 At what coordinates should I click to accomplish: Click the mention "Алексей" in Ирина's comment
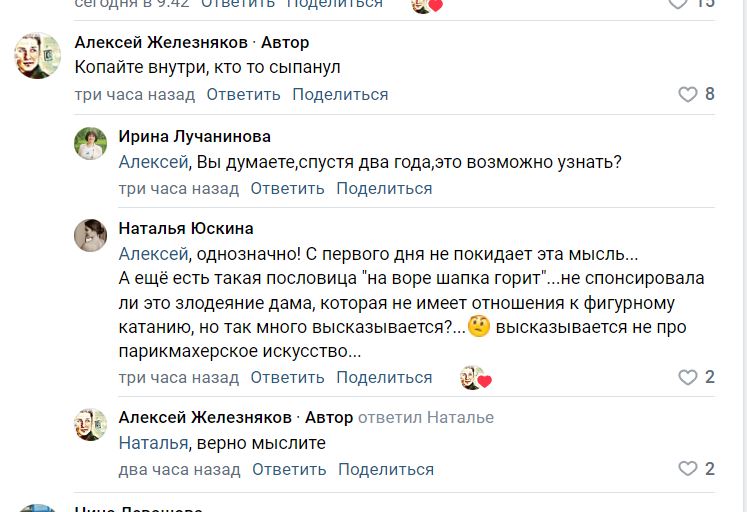tap(153, 162)
